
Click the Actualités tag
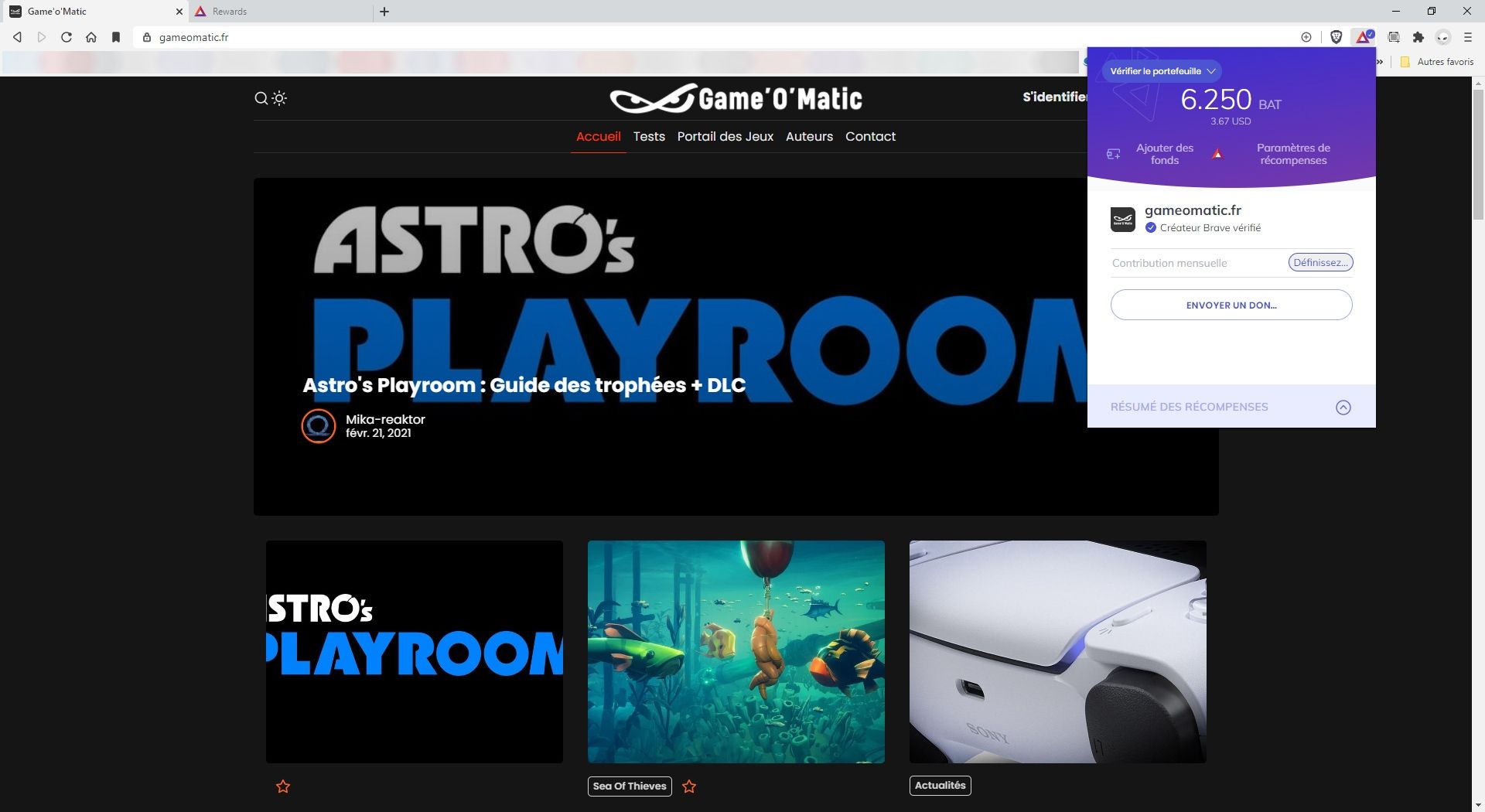(940, 786)
